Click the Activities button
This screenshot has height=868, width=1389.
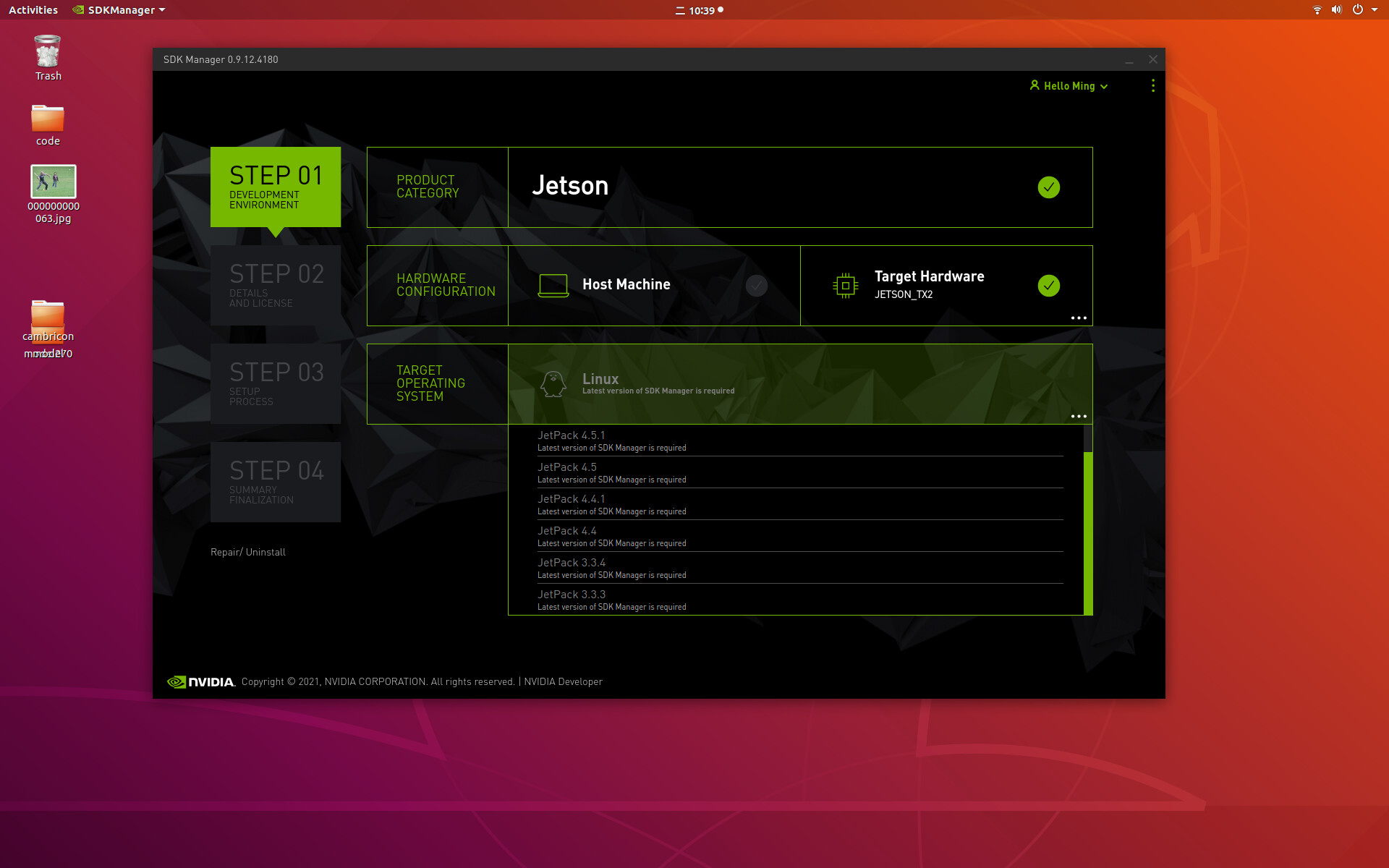(x=33, y=10)
